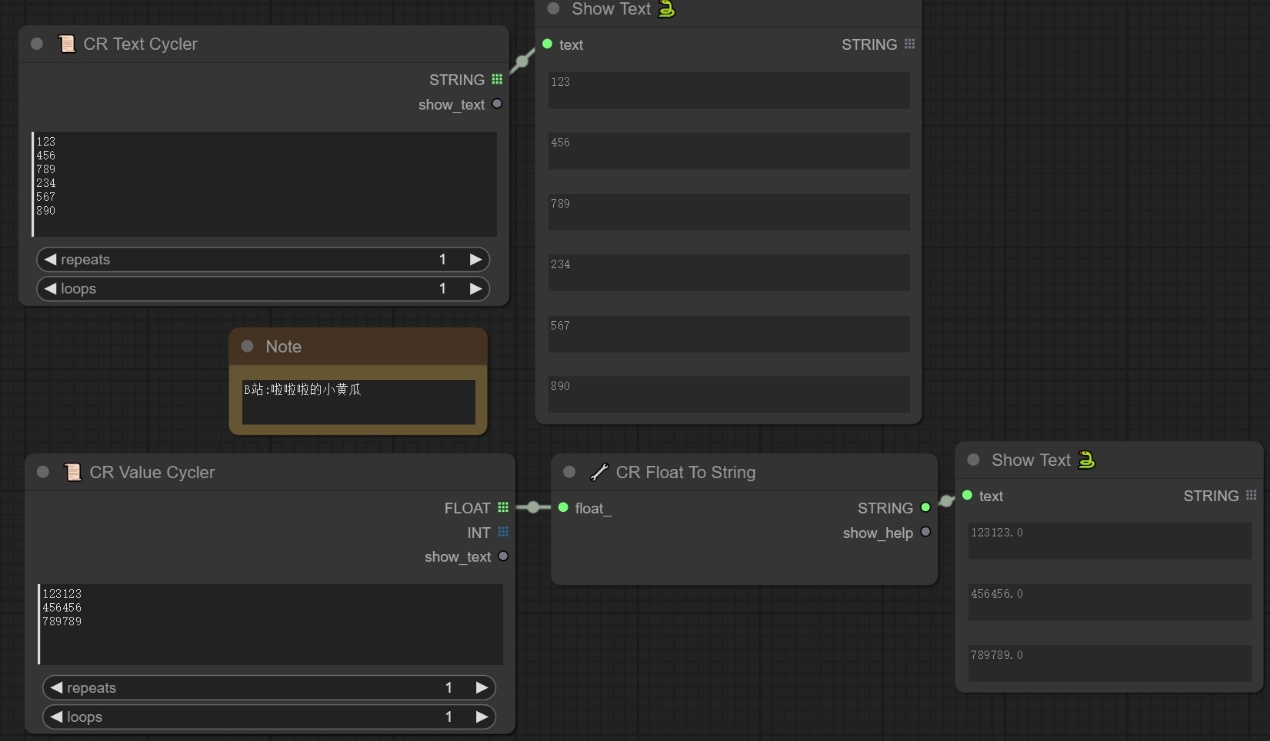Collapse the Note node using its title dot

(x=247, y=347)
